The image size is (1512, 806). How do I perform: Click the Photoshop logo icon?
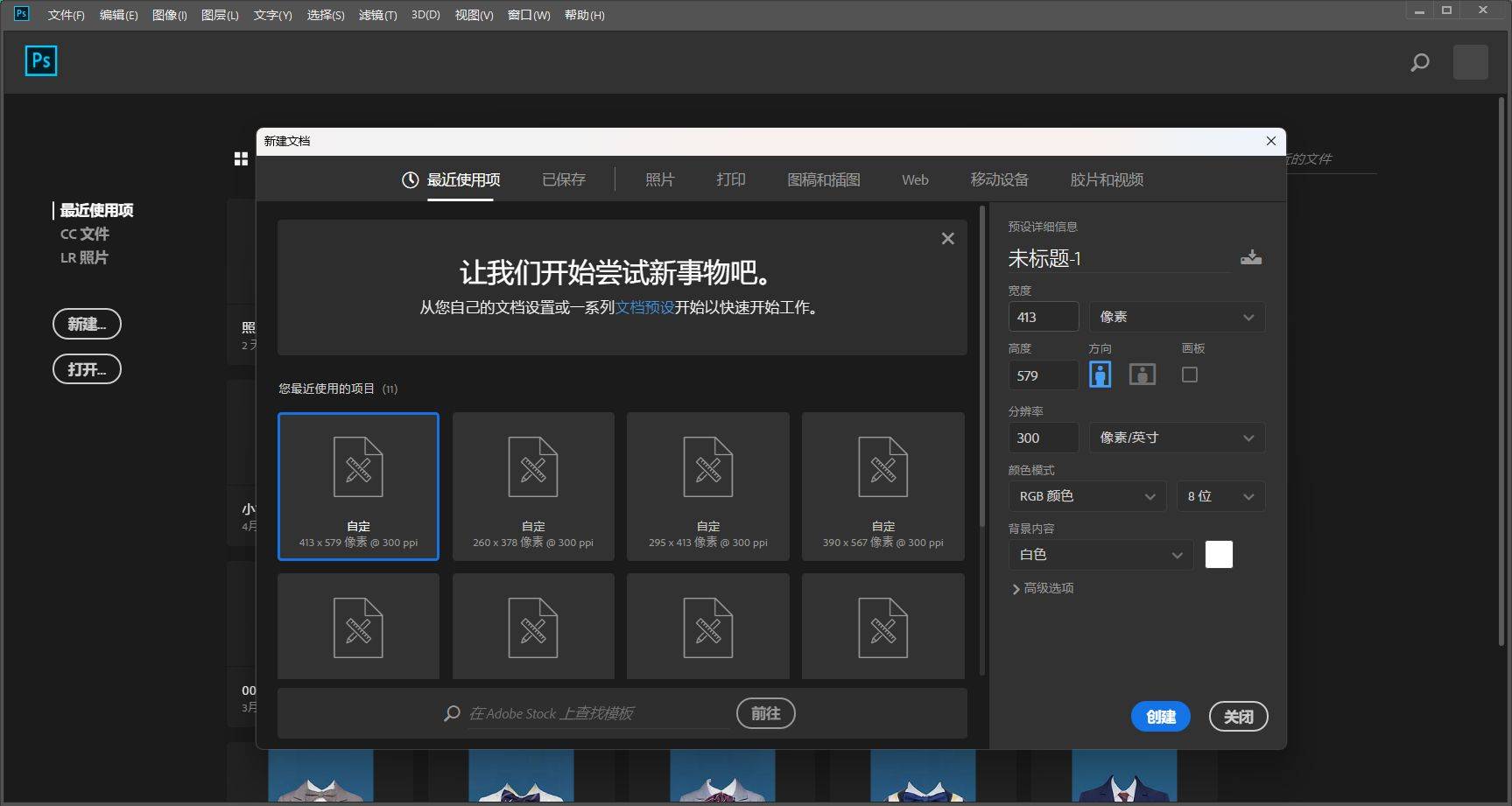point(40,61)
